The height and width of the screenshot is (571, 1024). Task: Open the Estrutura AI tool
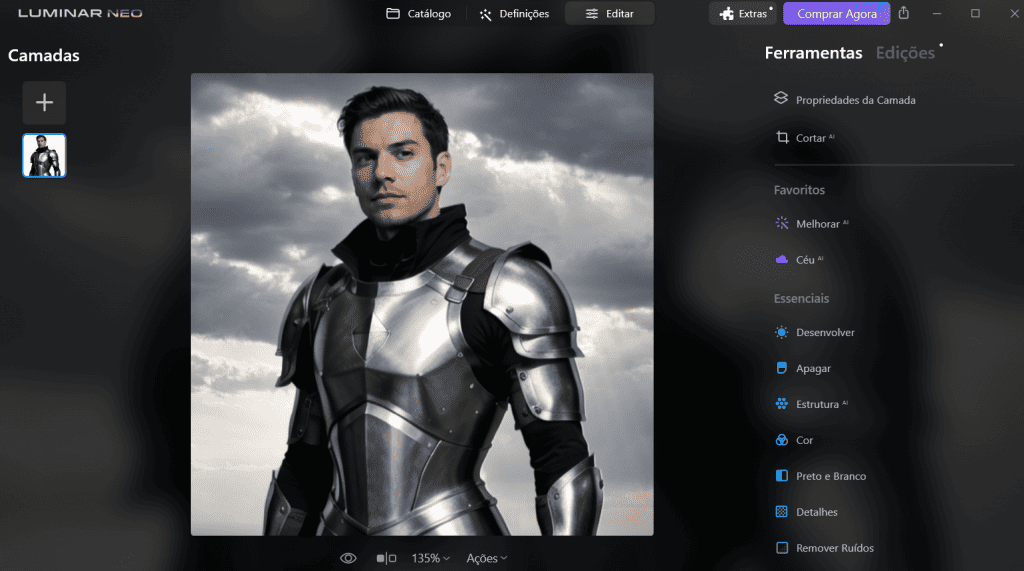tap(817, 404)
